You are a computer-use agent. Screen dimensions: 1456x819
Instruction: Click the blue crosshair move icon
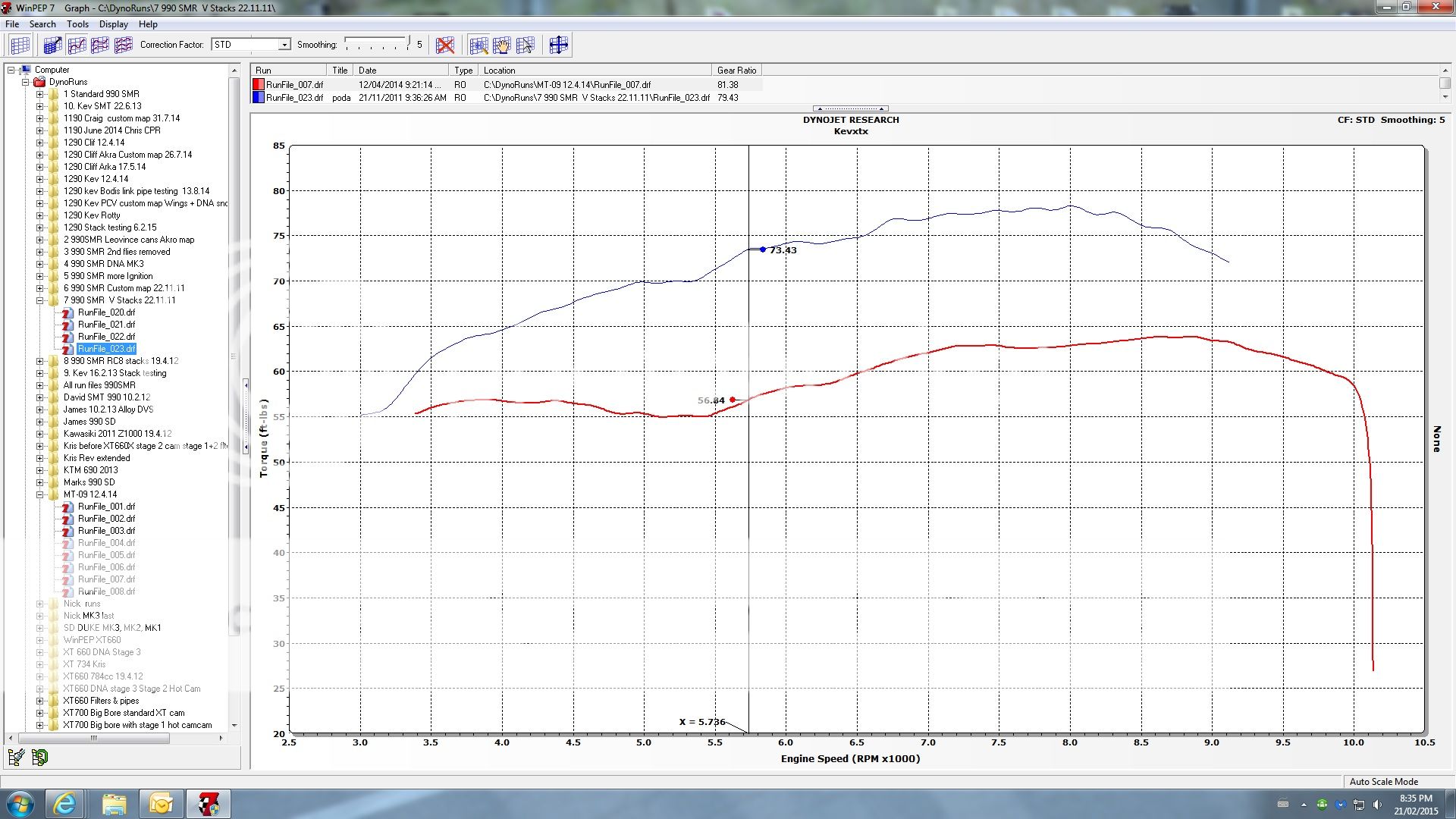pos(558,45)
